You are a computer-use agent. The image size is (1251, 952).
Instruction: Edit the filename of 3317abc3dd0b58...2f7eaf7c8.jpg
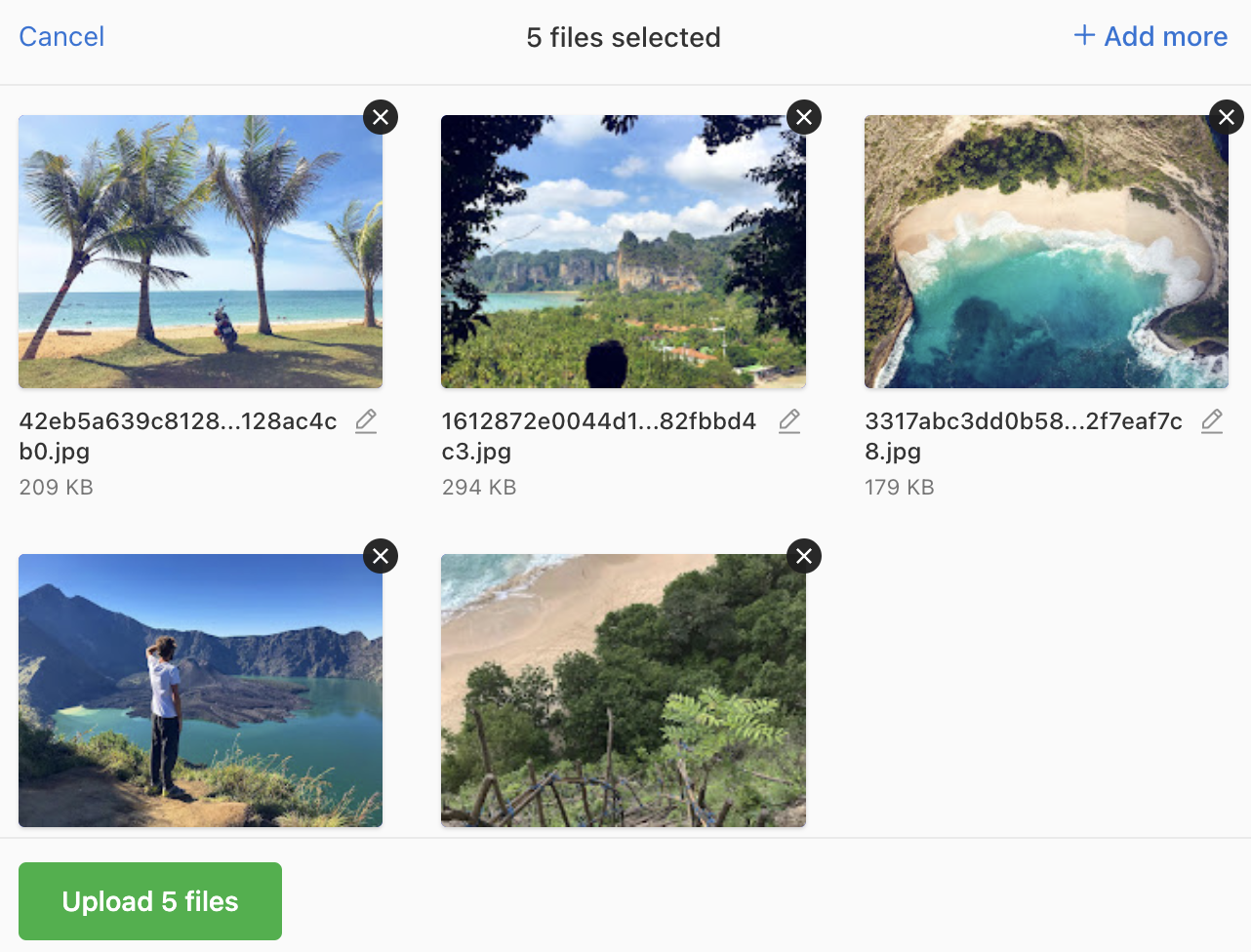(x=1212, y=421)
